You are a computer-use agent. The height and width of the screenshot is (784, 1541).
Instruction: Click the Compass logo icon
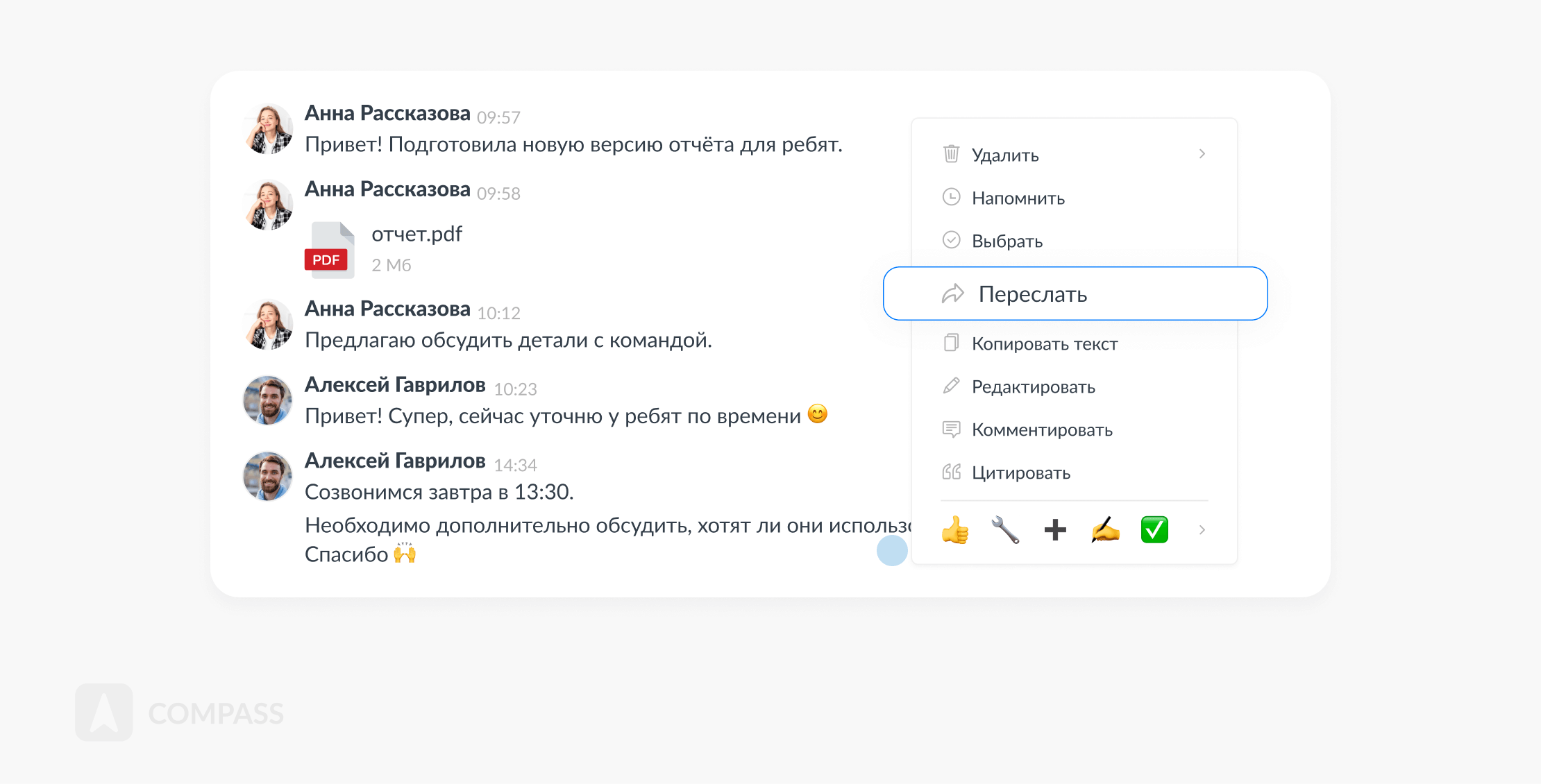104,713
